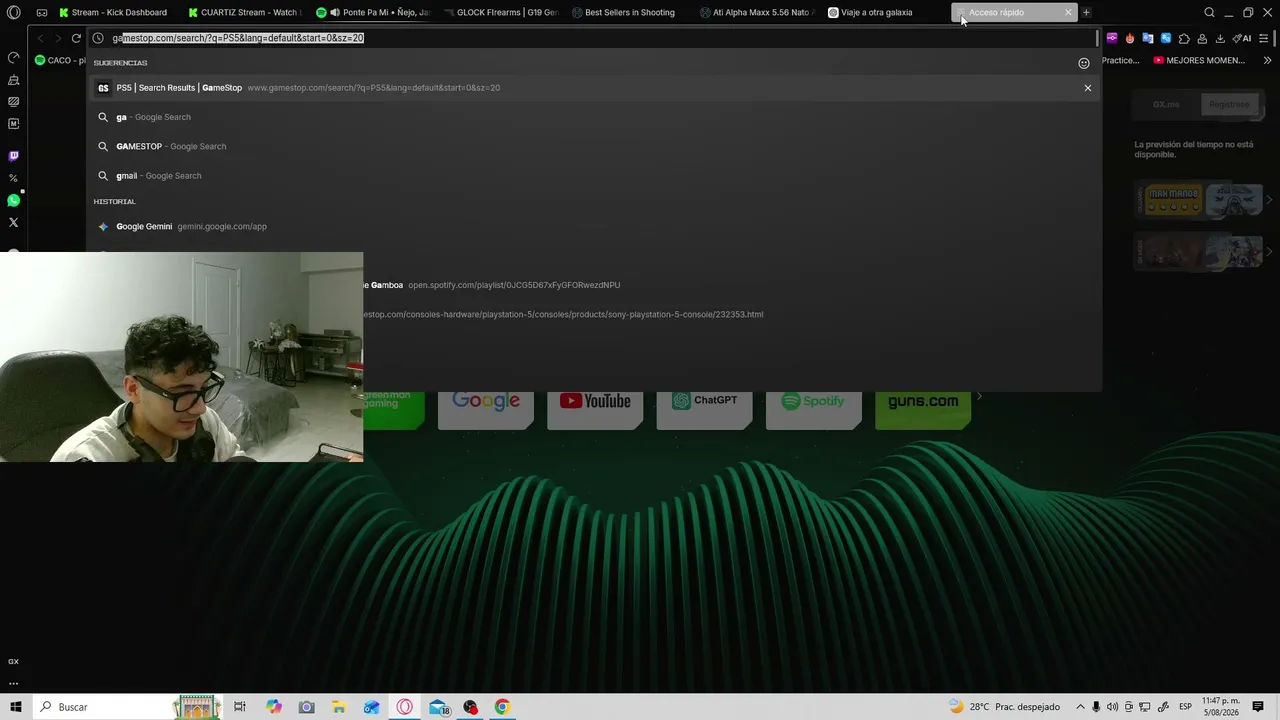Open the Windows Start menu
1280x720 pixels.
15,707
